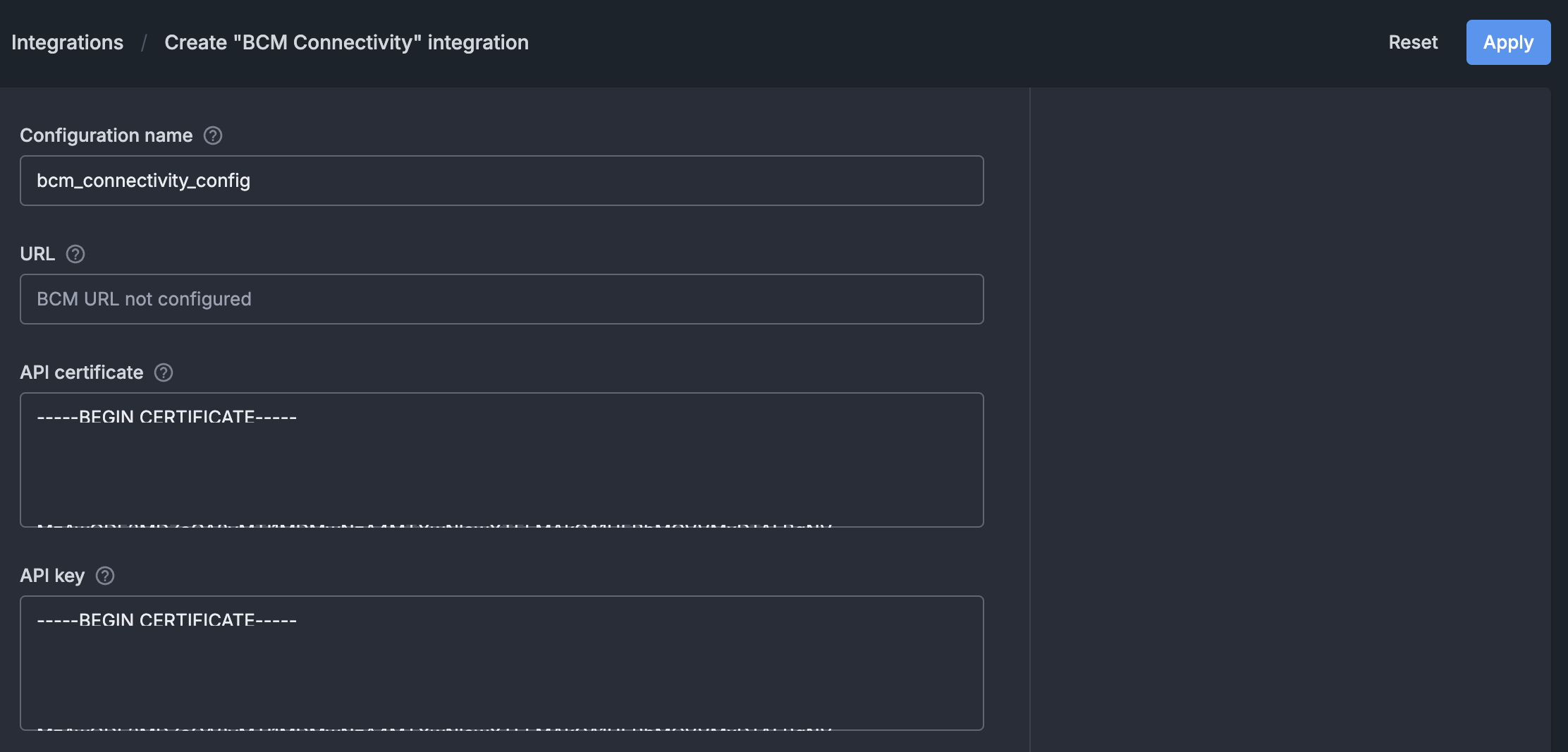
Task: Click the API key label
Action: (52, 576)
